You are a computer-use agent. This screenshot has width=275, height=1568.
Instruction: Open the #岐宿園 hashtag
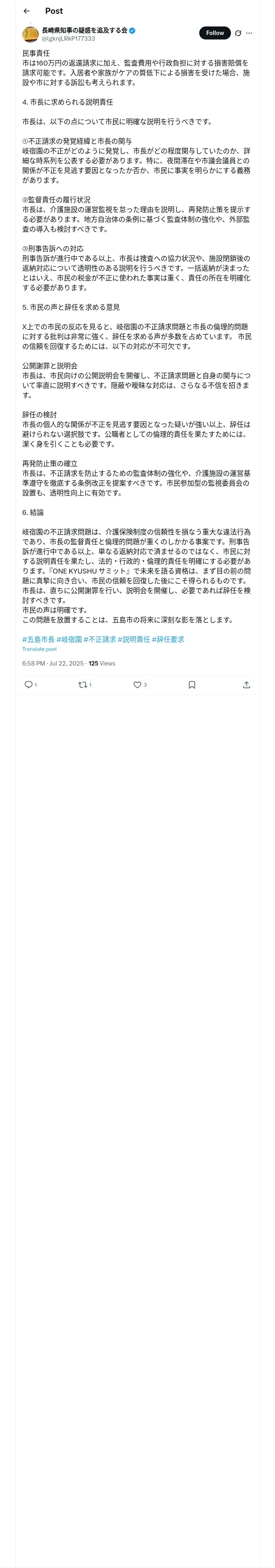click(69, 639)
